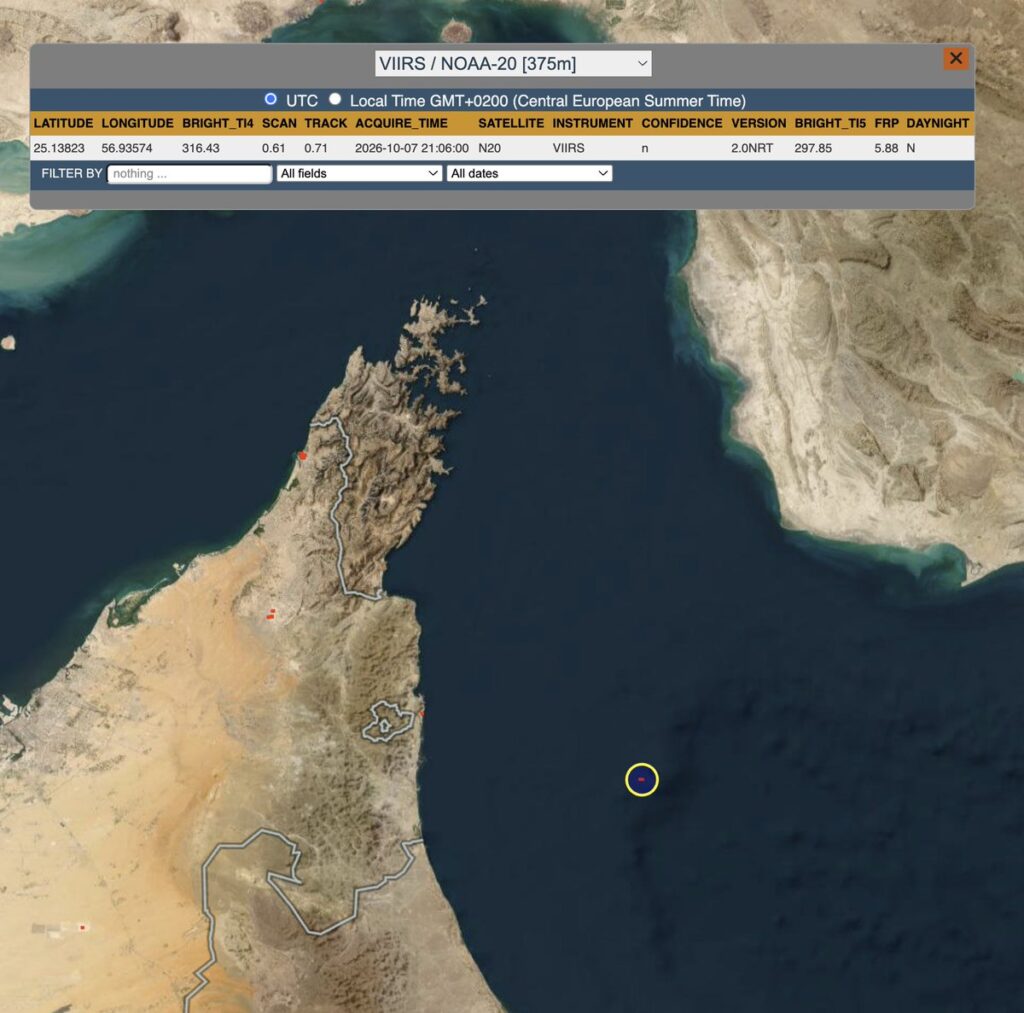Open the All dates filter dropdown
This screenshot has height=1013, width=1024.
click(x=529, y=173)
